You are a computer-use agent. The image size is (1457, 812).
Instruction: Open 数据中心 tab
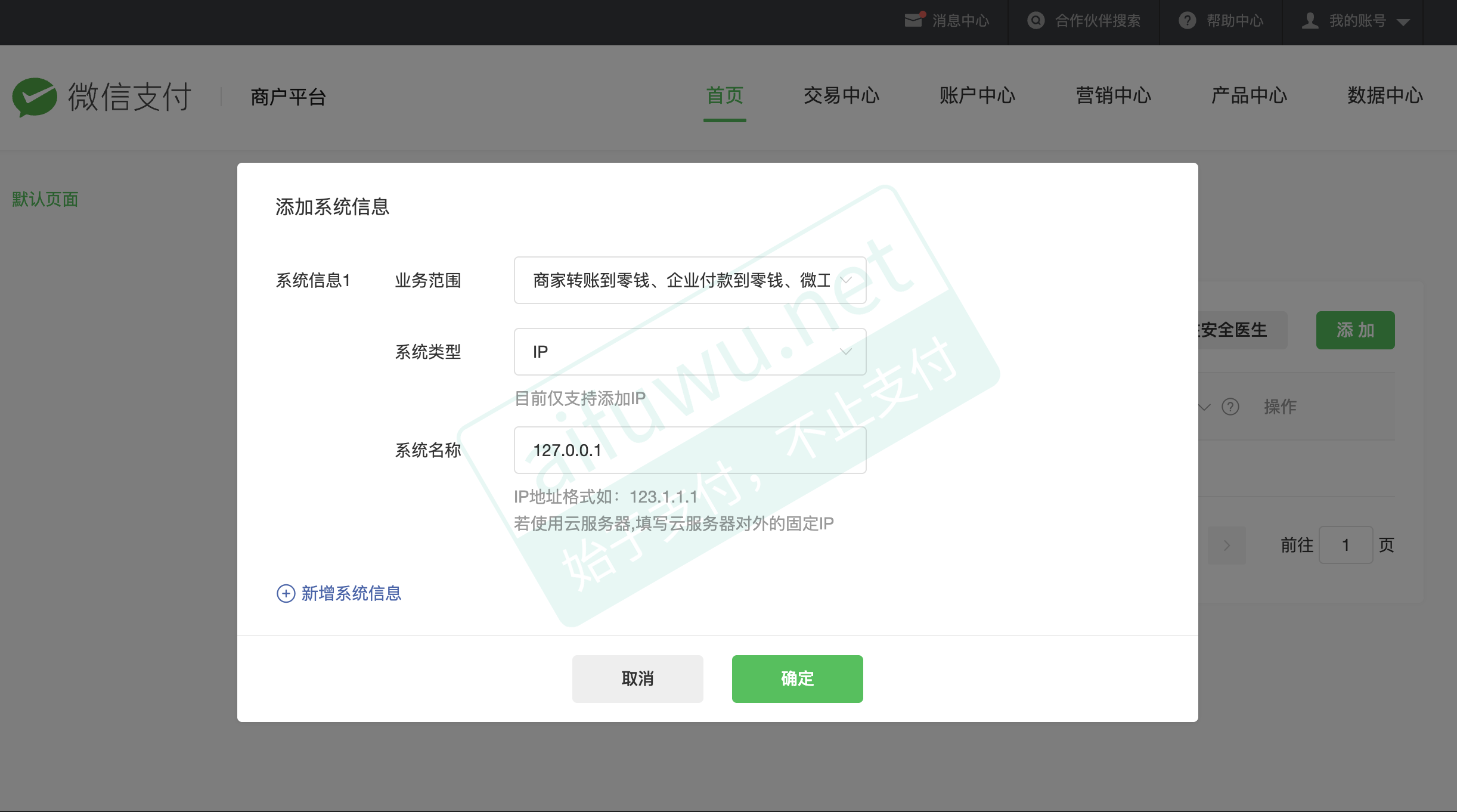pos(1385,95)
